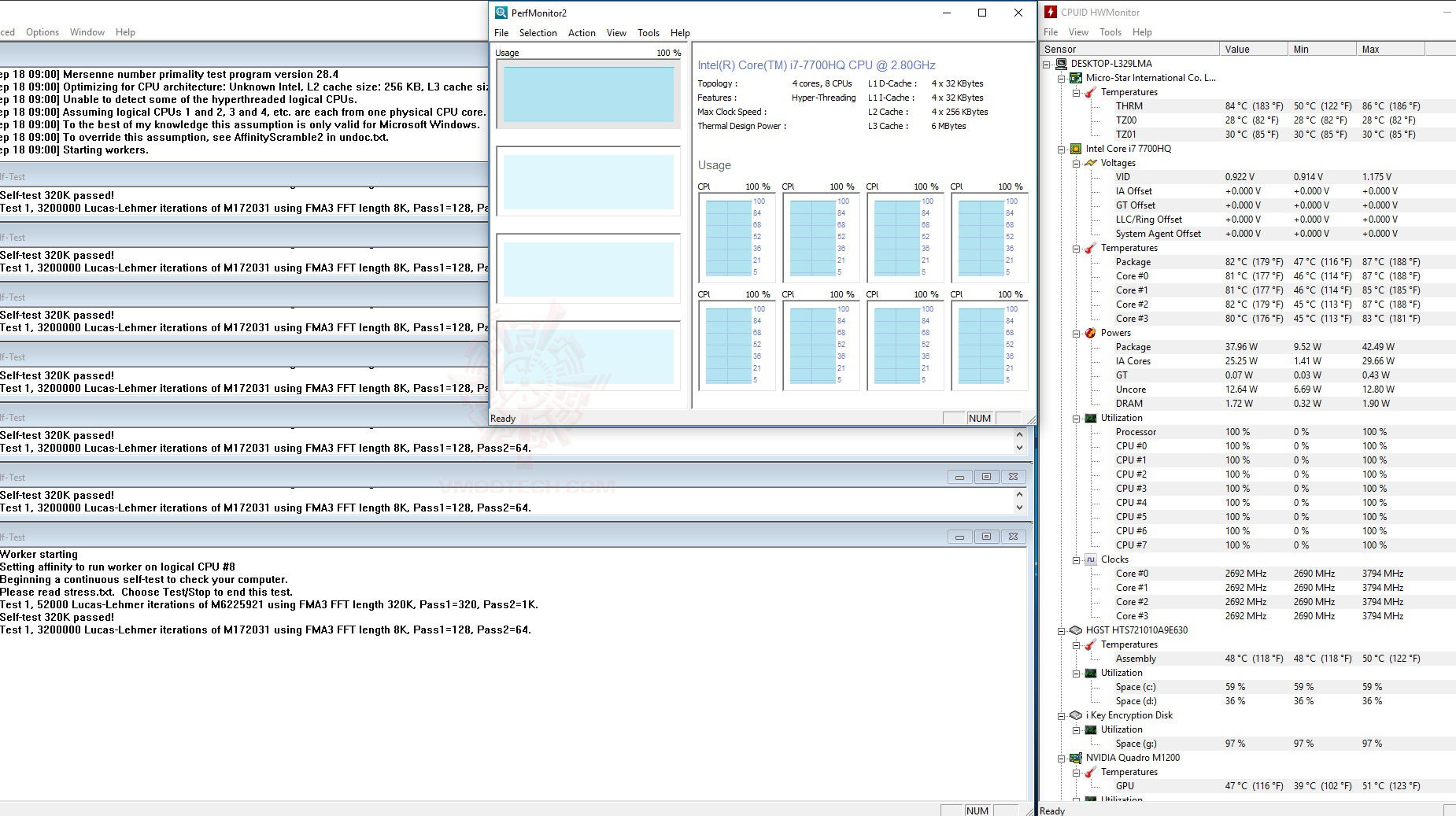Collapse the Powers branch
1456x816 pixels.
(x=1076, y=334)
